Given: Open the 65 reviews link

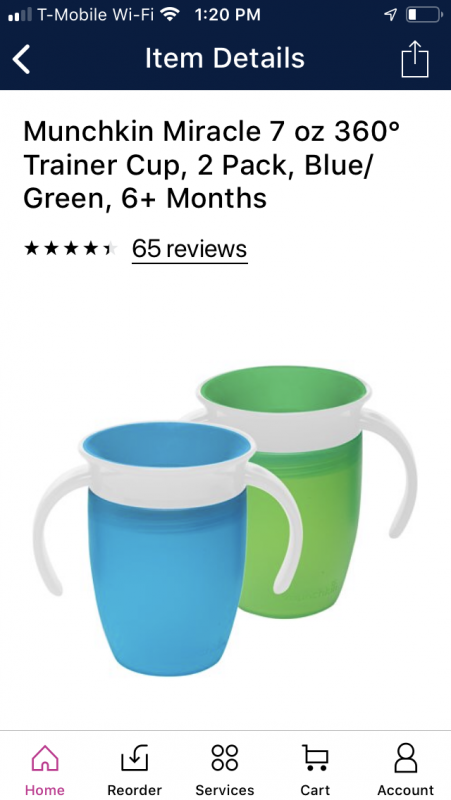Looking at the screenshot, I should pos(189,249).
